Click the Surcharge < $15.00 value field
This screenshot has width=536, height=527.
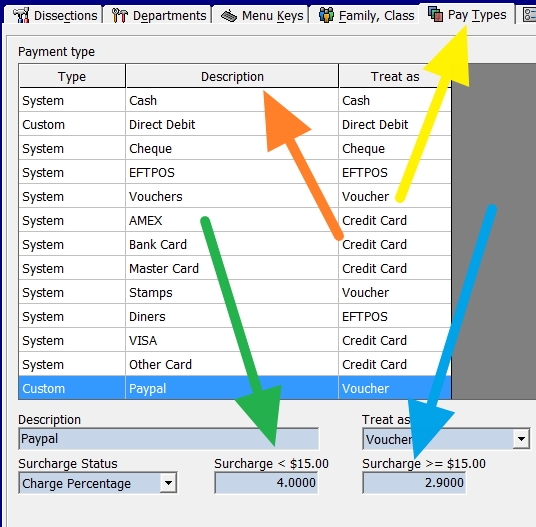(x=266, y=483)
